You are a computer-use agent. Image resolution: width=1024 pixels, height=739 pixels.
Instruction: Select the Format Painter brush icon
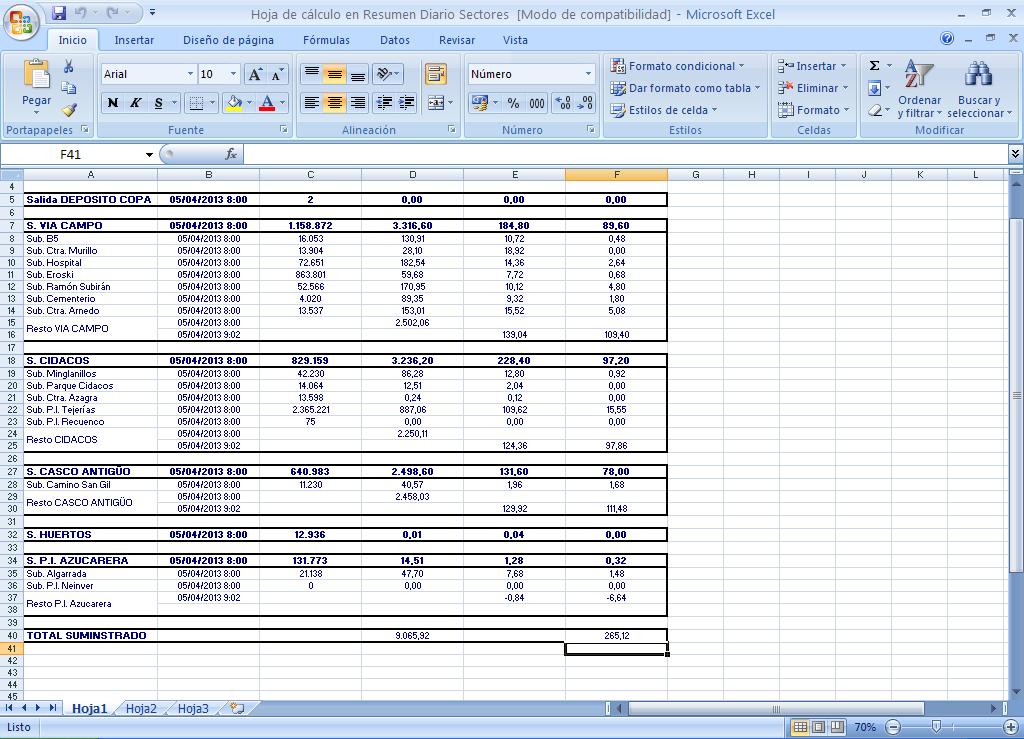click(69, 110)
